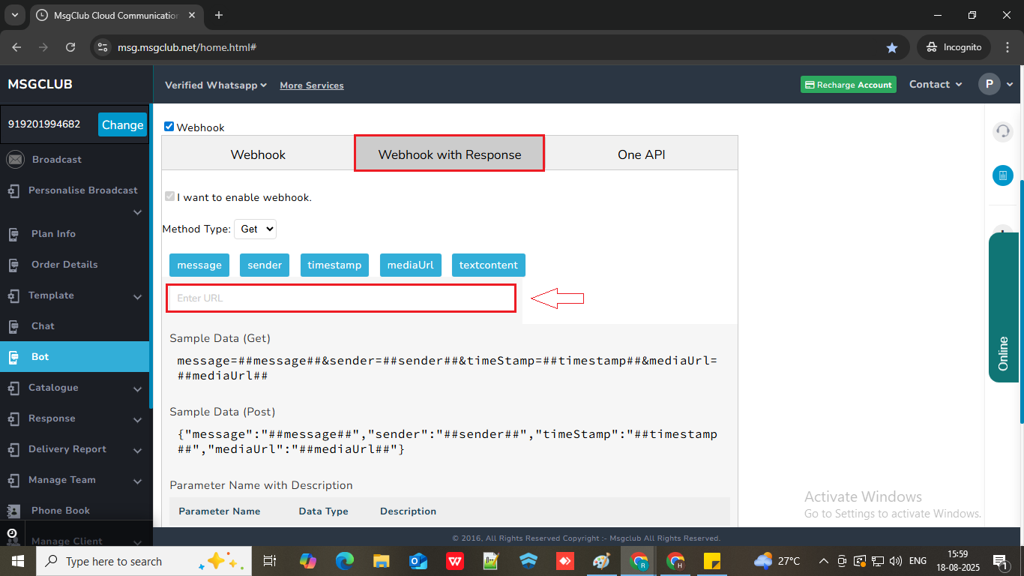Open Chrome three-dot menu

pos(1007,47)
